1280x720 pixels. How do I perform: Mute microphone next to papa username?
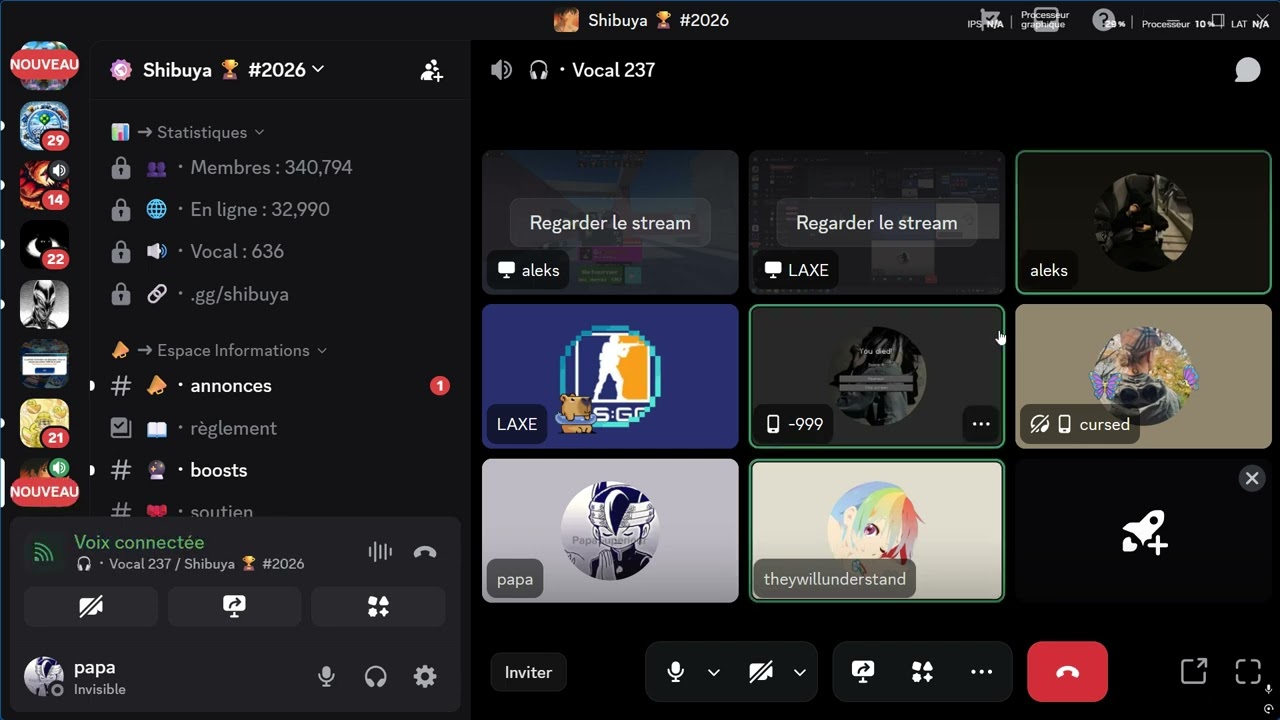[326, 677]
